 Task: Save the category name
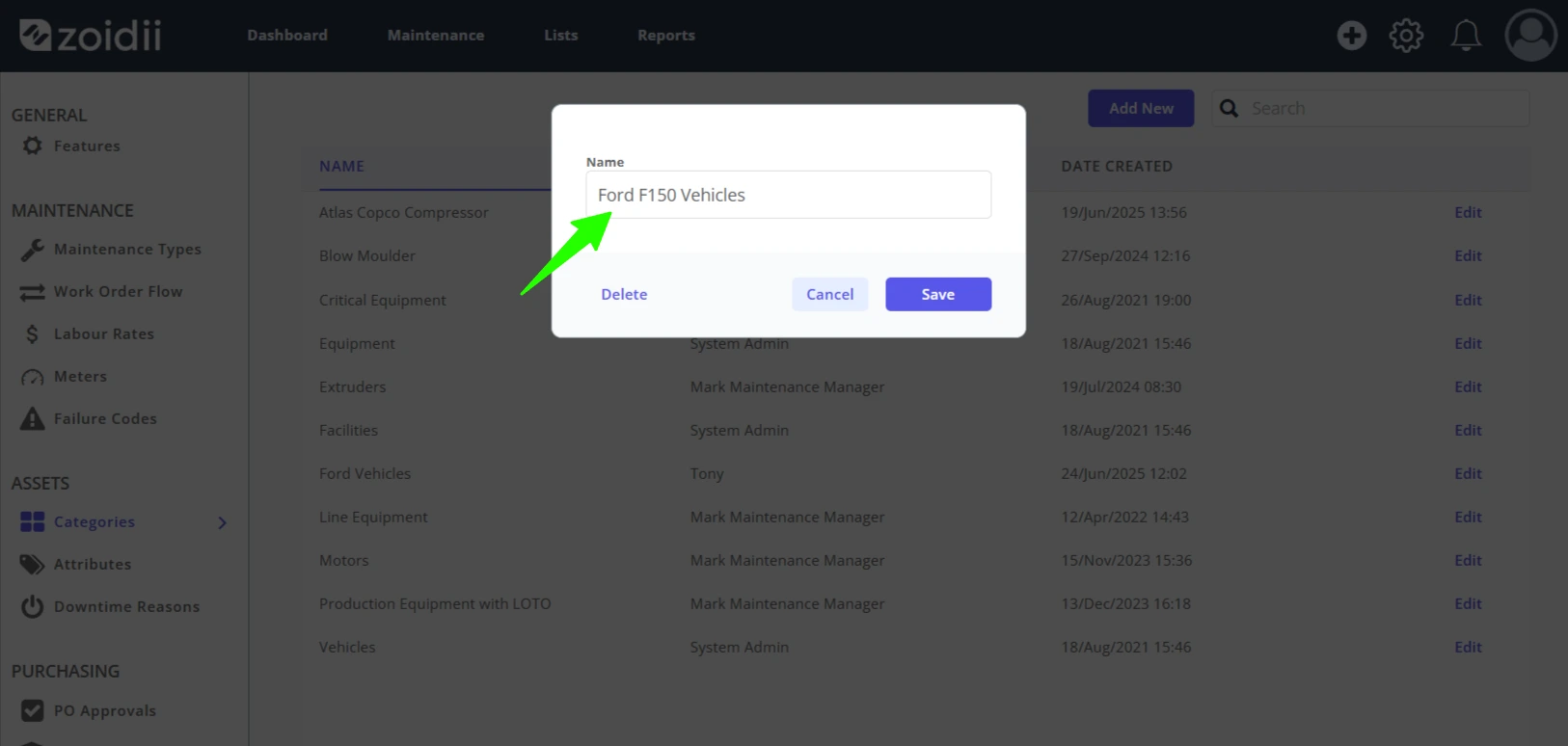coord(938,294)
